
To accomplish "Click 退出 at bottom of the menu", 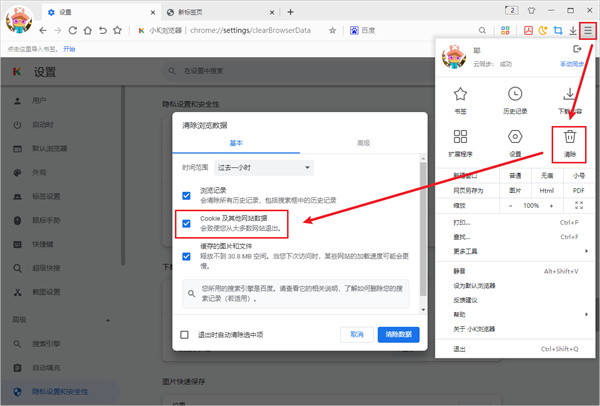I will click(x=515, y=349).
